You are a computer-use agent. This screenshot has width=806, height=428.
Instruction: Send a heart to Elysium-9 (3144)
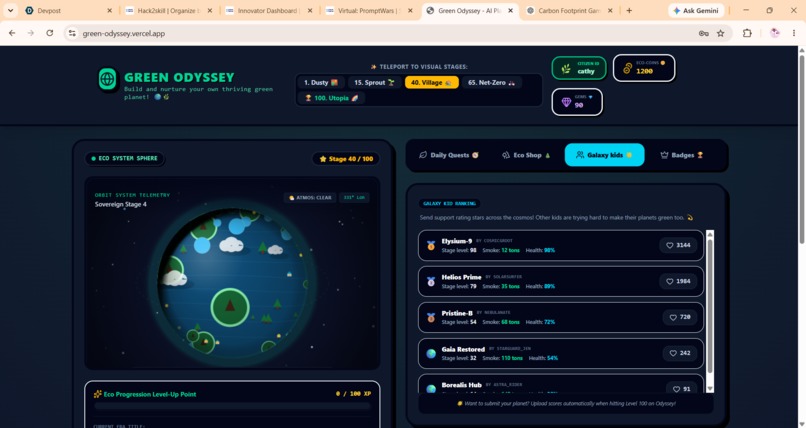pos(678,245)
